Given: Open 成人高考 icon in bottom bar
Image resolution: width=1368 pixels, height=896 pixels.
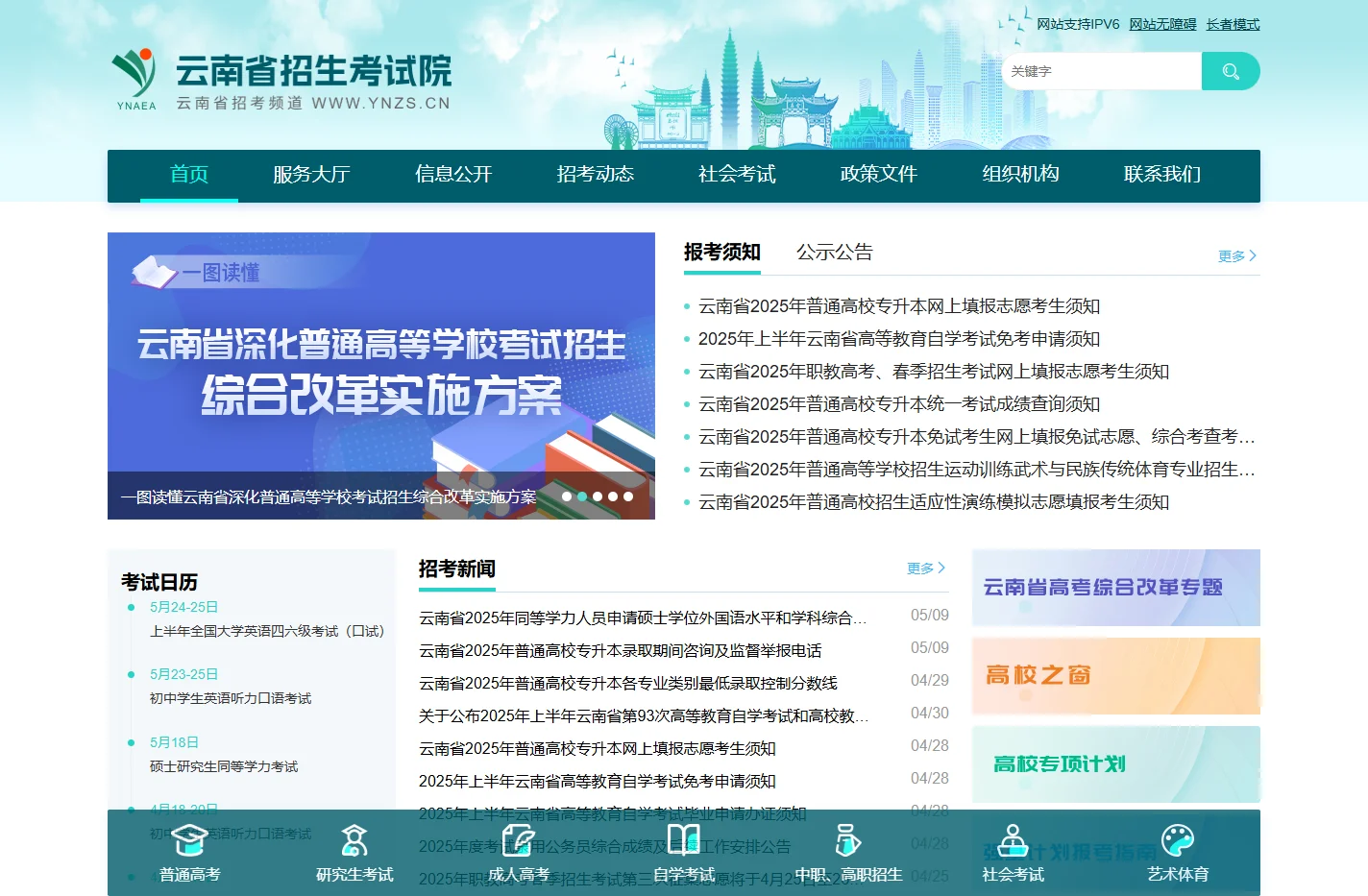Looking at the screenshot, I should pos(519,853).
